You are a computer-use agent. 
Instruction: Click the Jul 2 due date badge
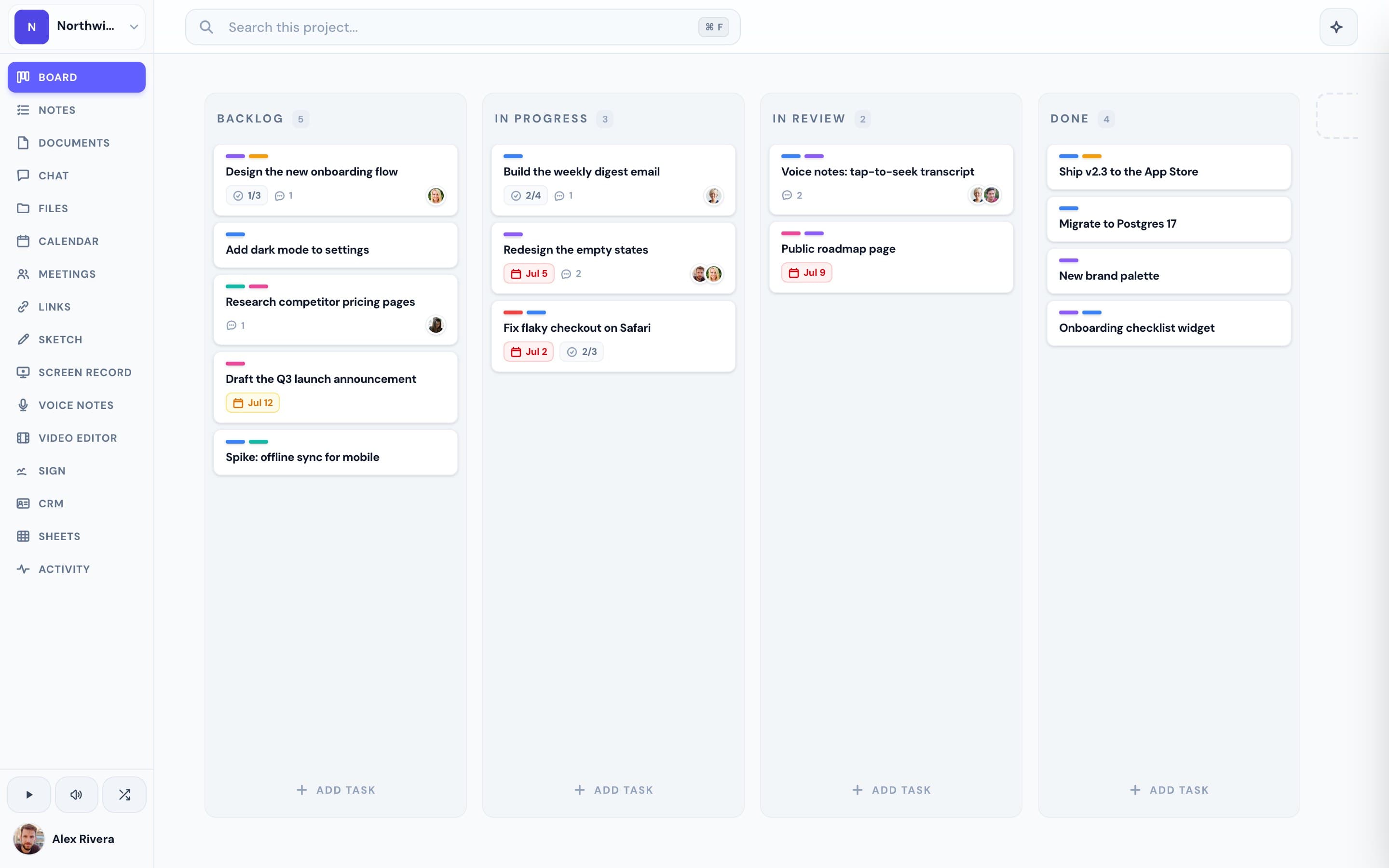coord(529,352)
